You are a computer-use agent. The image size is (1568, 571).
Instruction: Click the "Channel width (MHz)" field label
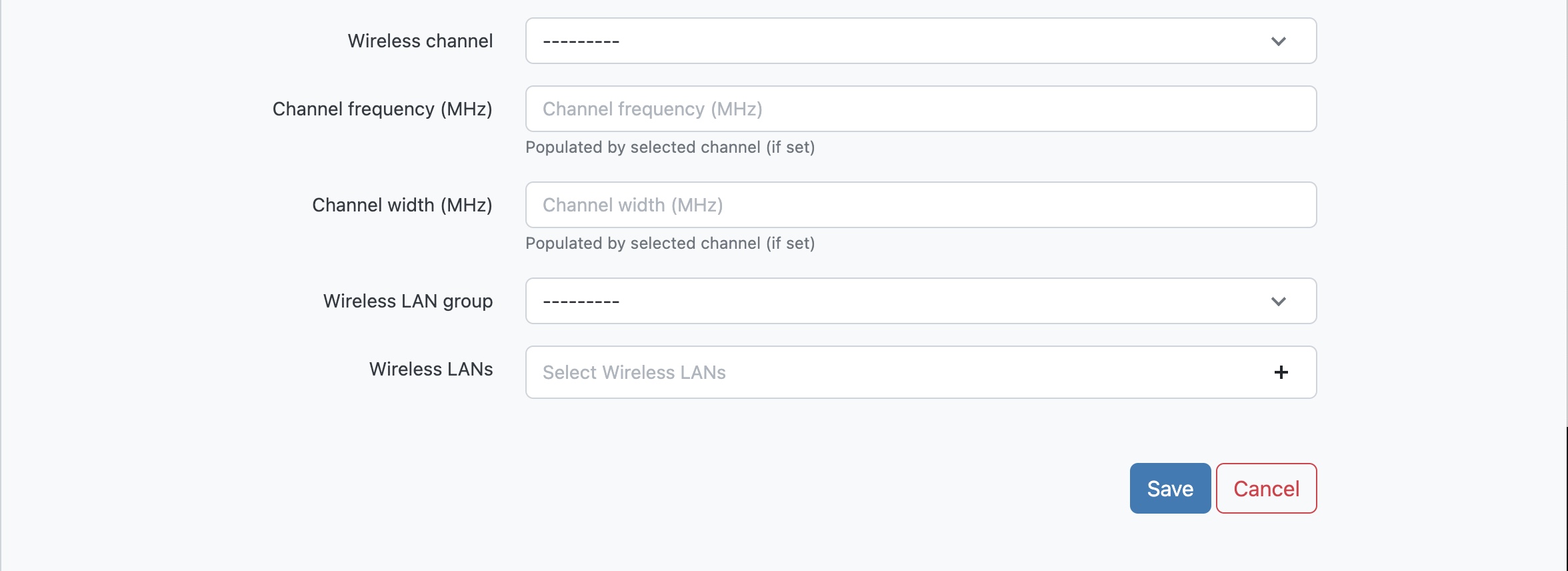tap(402, 205)
